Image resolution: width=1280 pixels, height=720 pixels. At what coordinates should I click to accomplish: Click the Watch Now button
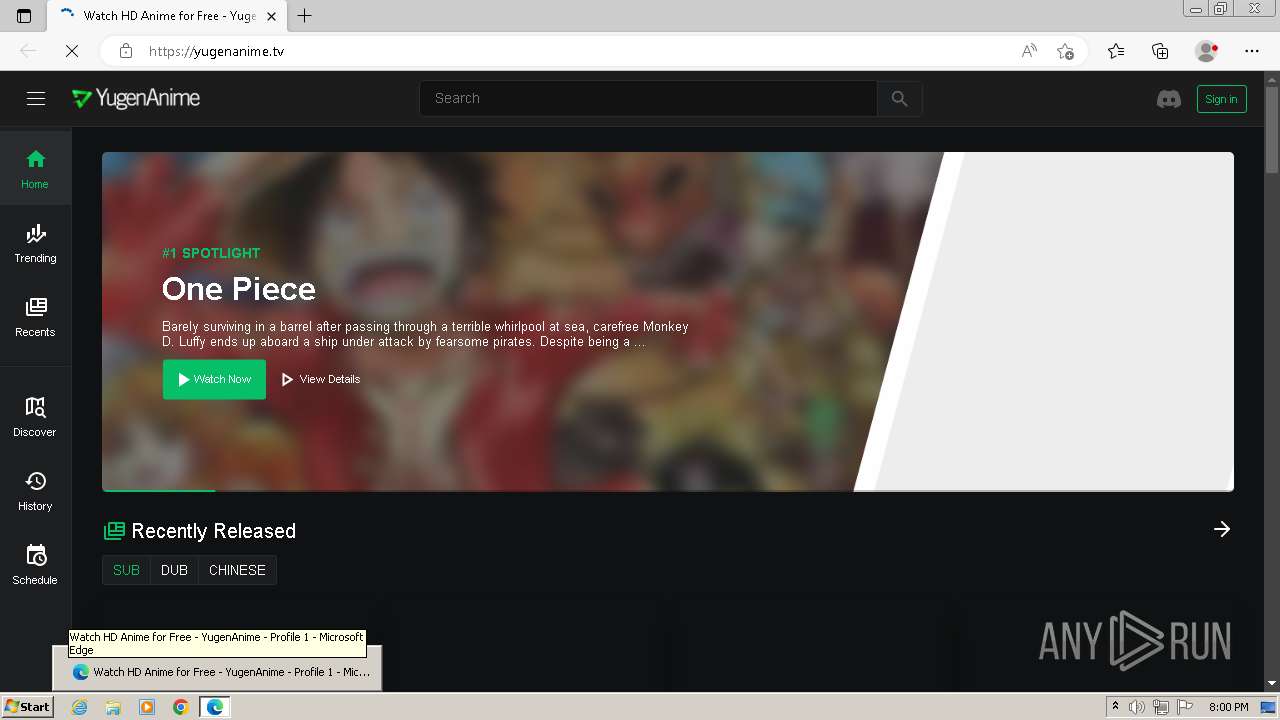[x=214, y=379]
